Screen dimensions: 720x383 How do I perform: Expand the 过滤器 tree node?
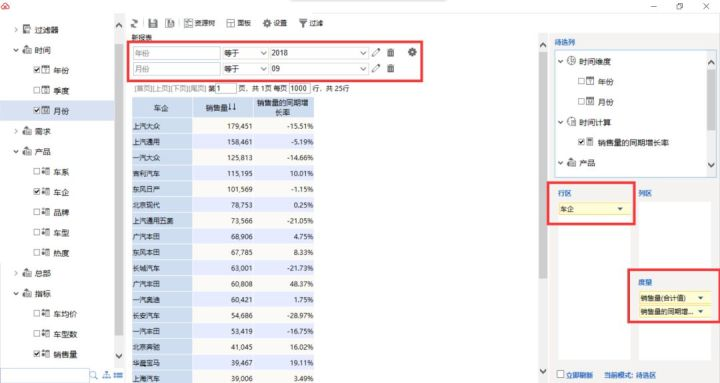click(16, 29)
